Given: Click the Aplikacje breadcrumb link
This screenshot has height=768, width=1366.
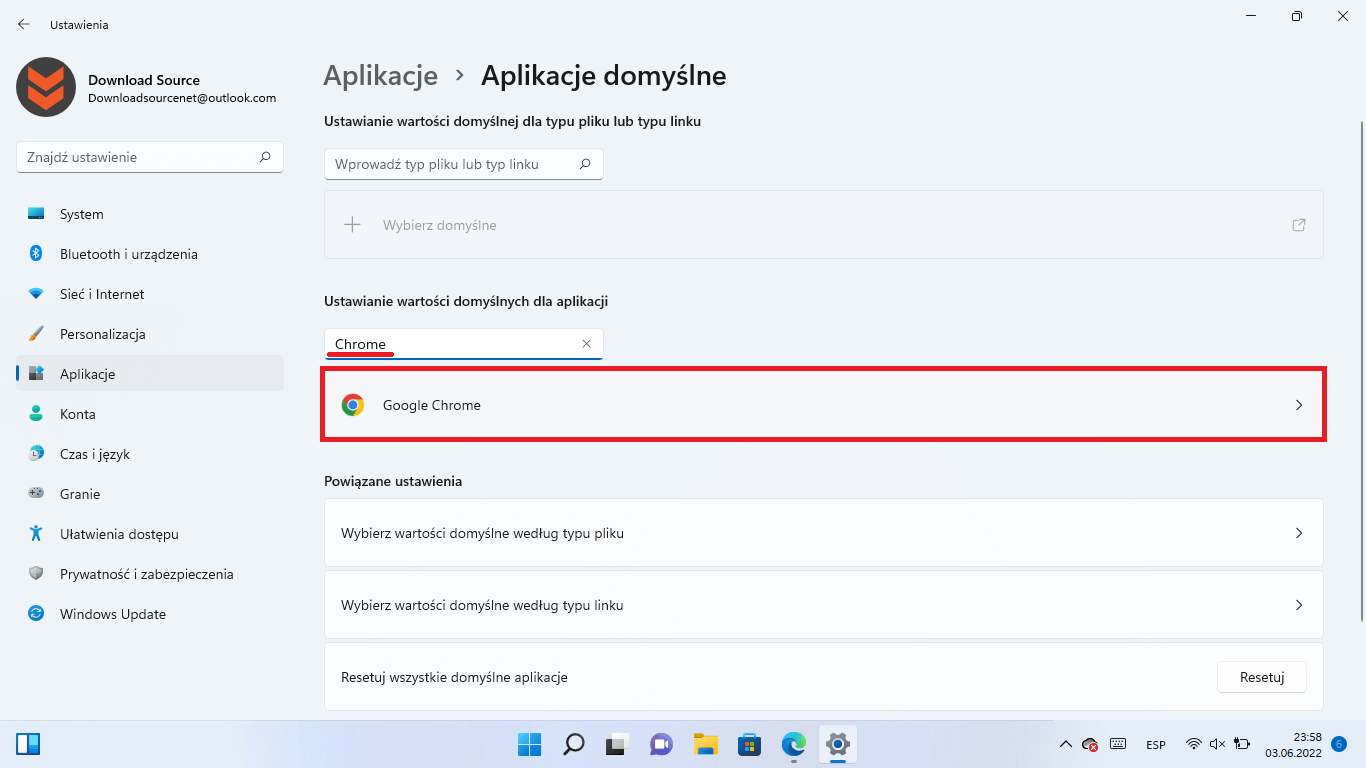Looking at the screenshot, I should [381, 76].
